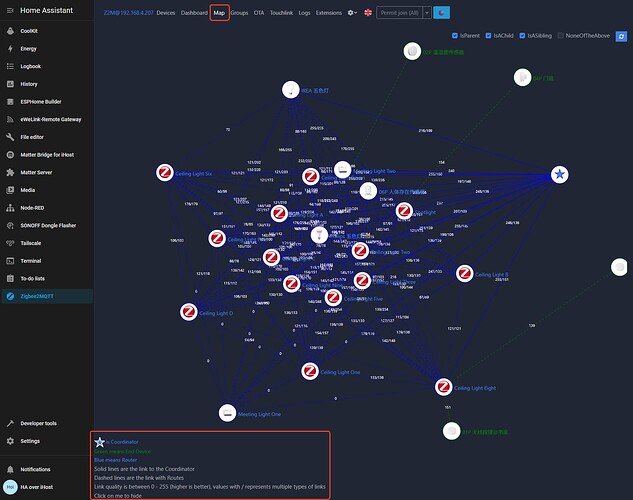Toggle the IsAChild checkbox
Viewport: 633px width, 500px height.
coord(488,36)
